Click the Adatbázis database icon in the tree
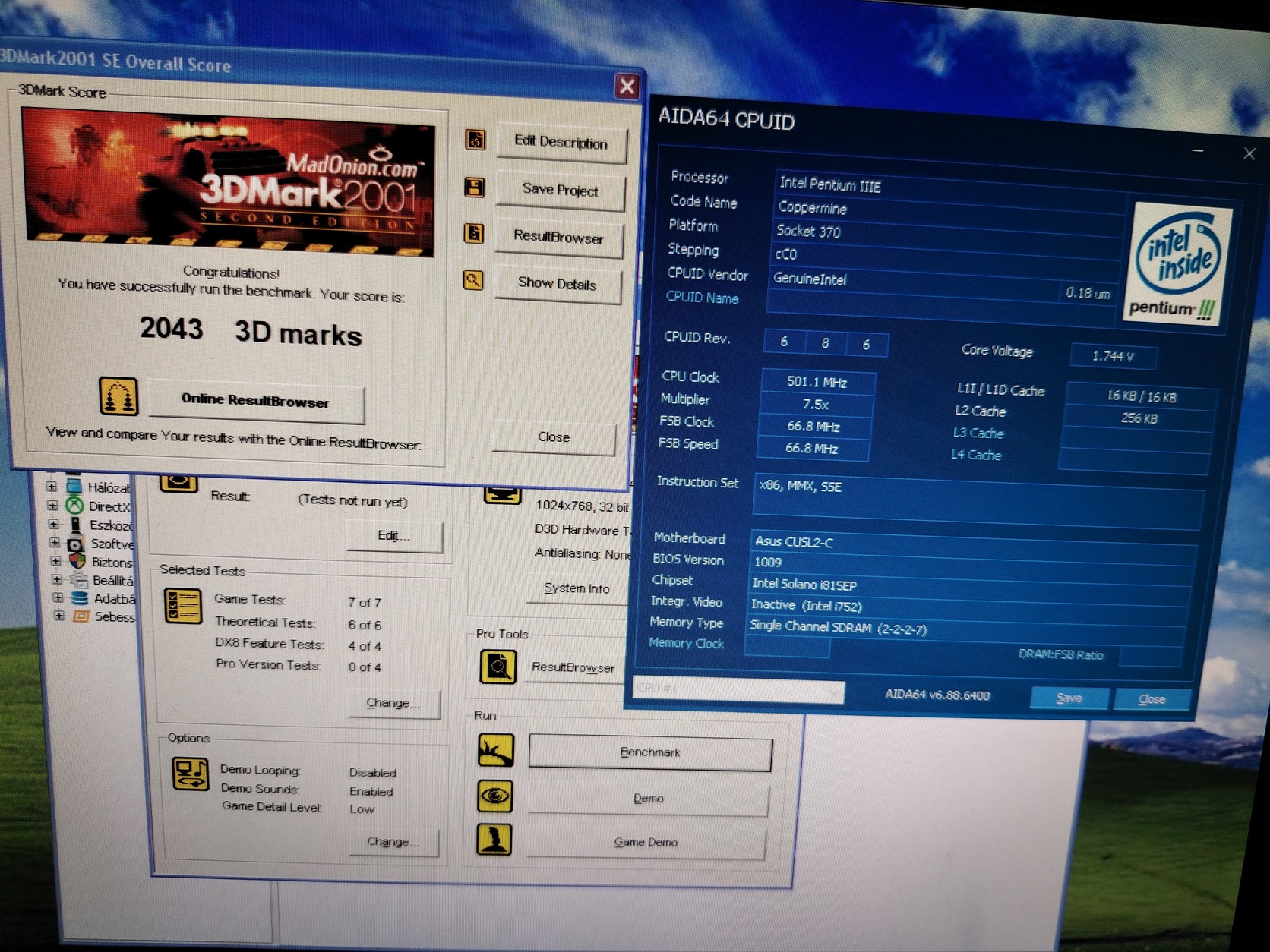This screenshot has height=952, width=1270. (80, 598)
